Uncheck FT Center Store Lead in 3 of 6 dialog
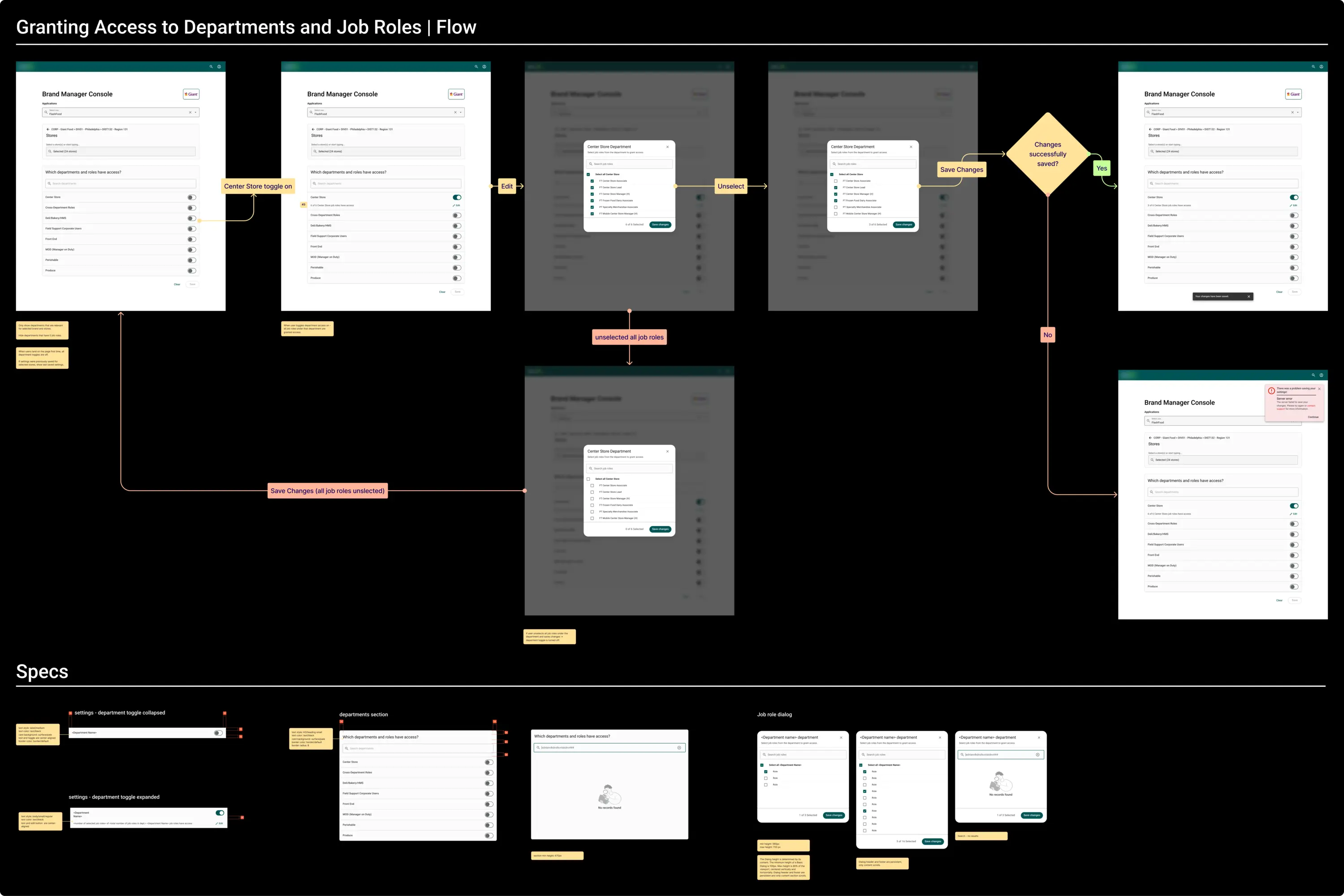Image resolution: width=1344 pixels, height=896 pixels. (836, 187)
